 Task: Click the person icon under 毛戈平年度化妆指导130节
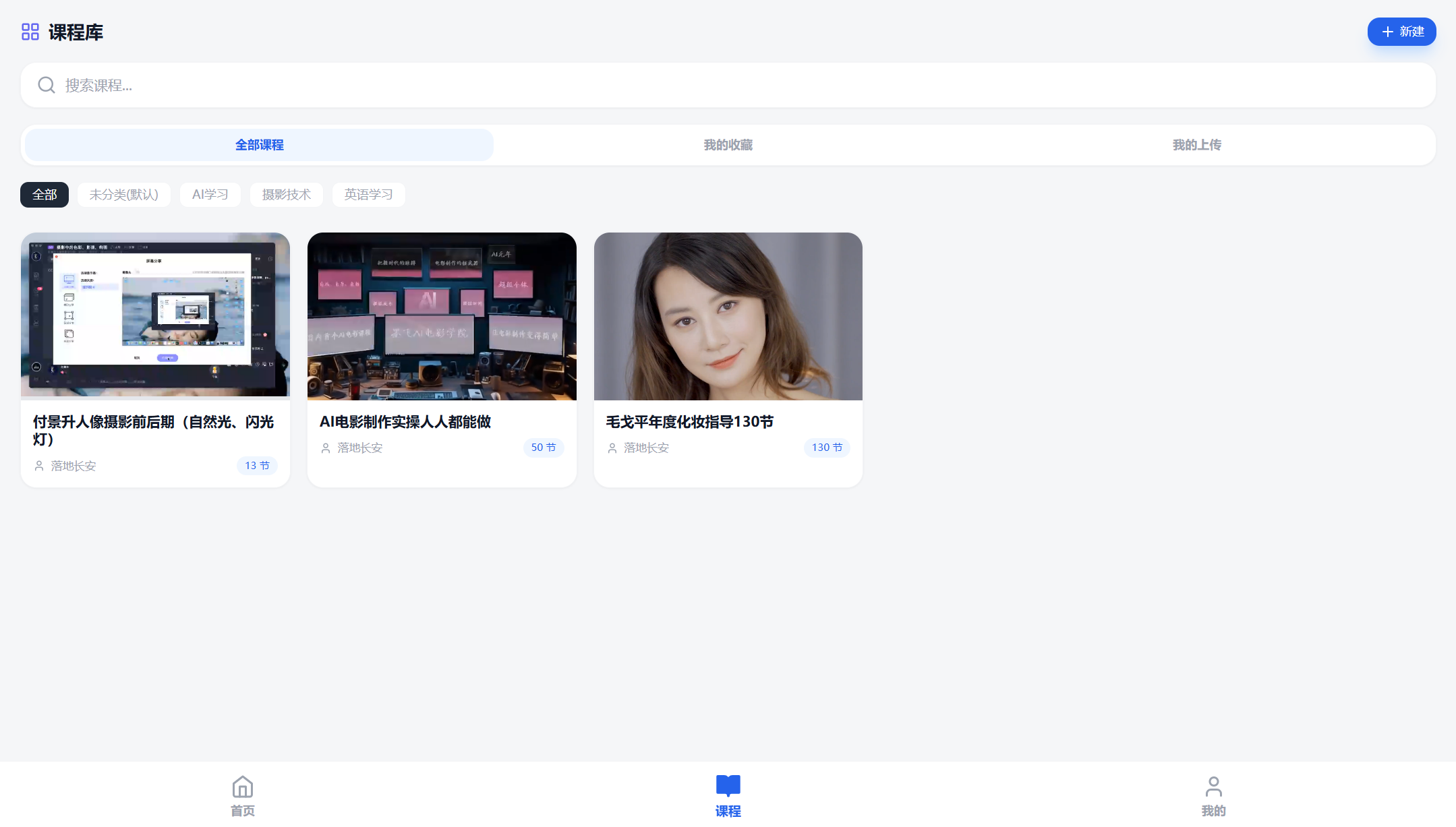(611, 447)
